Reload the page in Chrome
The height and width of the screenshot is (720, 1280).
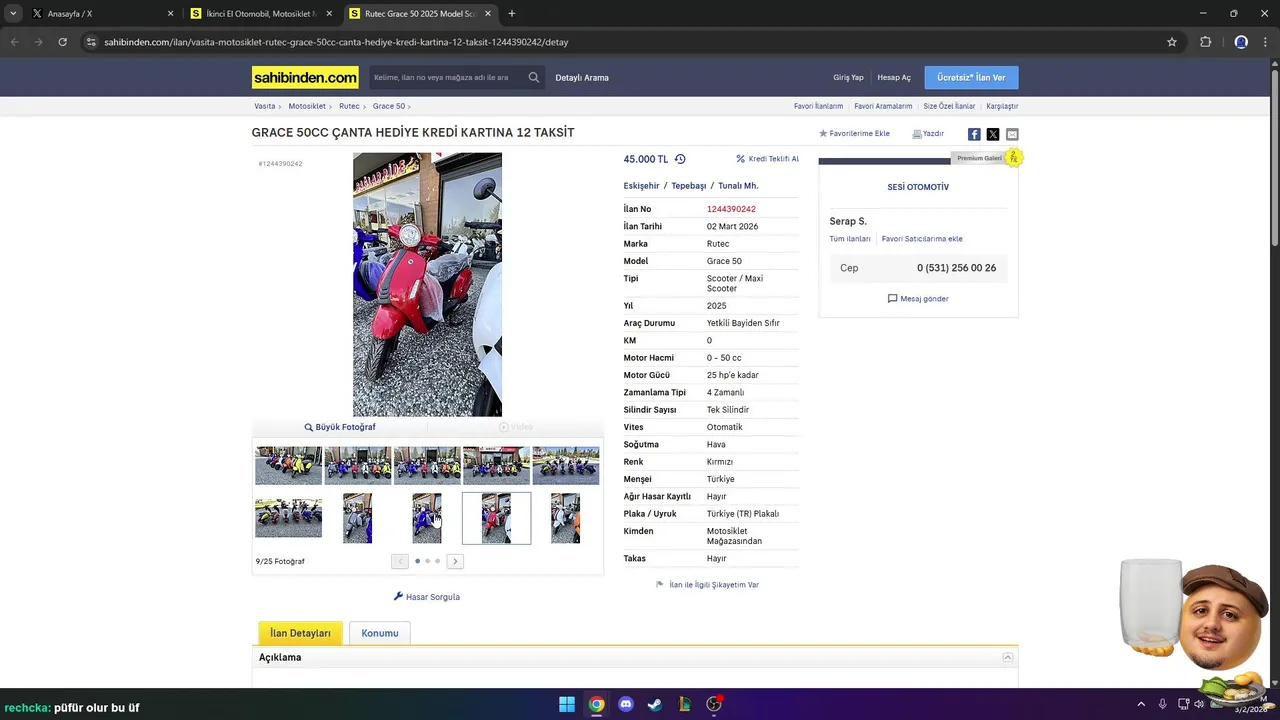click(x=62, y=42)
